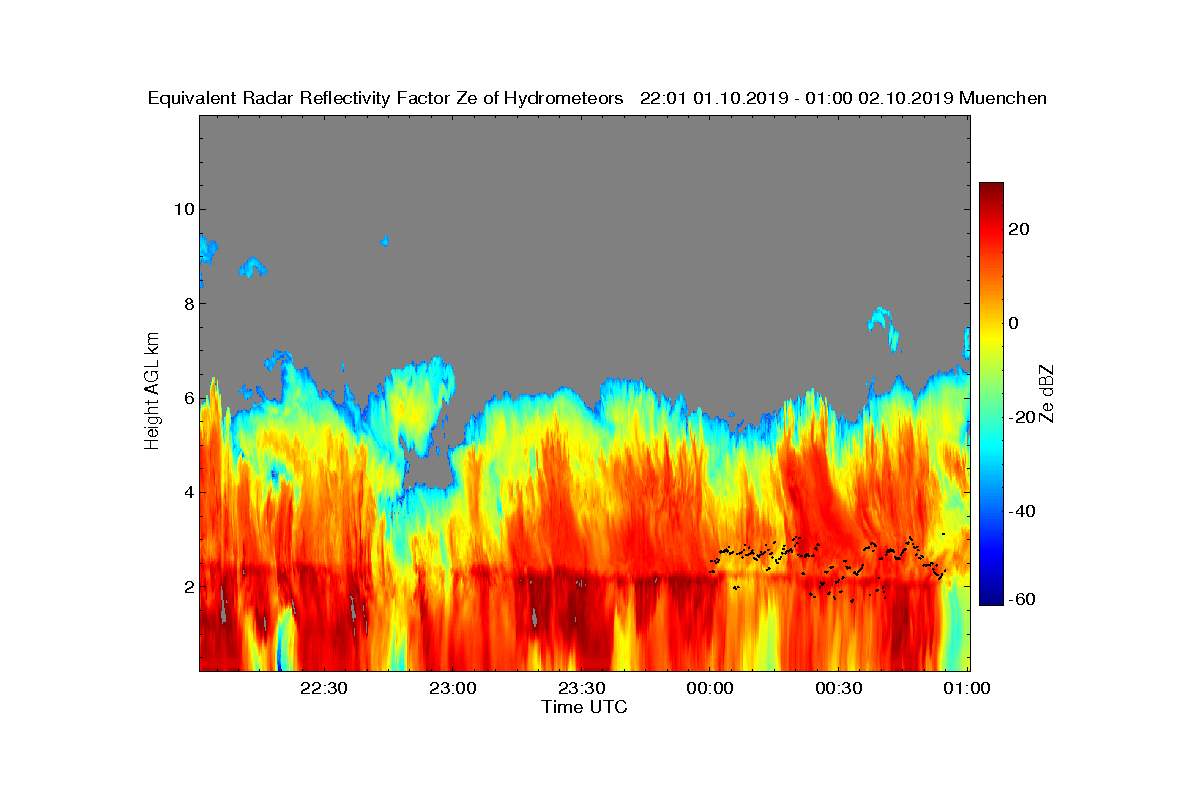
Task: Click the 'Time UTC' axis label
Action: 585,707
